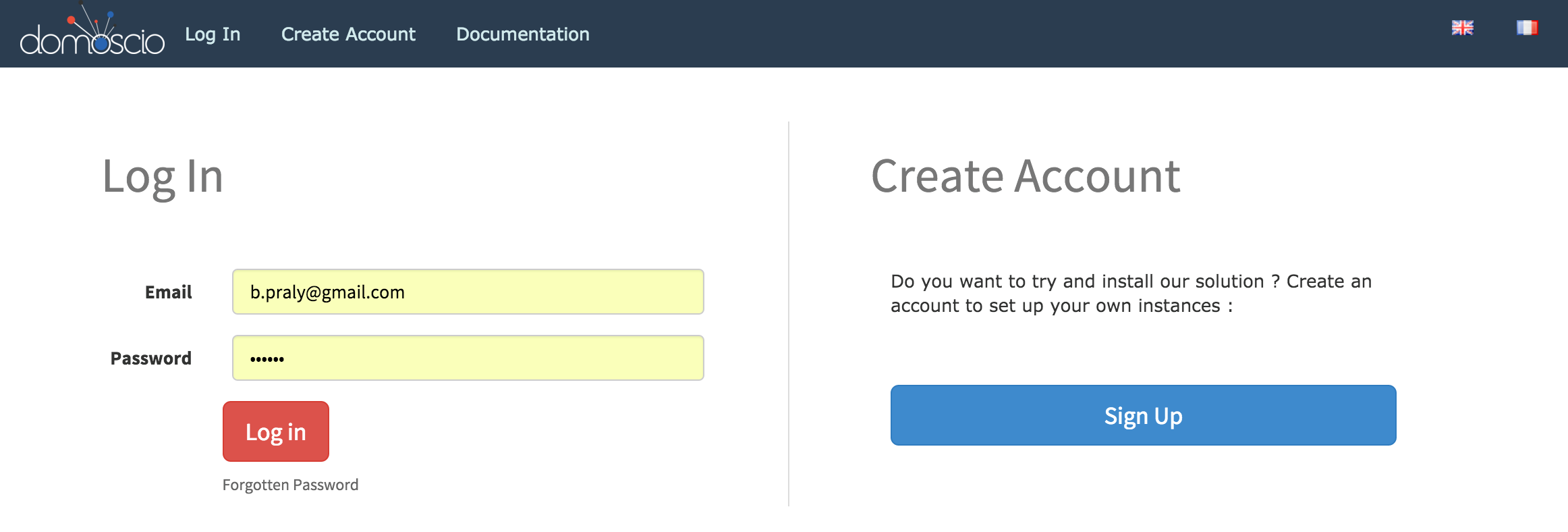Focus the Email input field
Viewport: 1568px width, 532px height.
click(468, 292)
